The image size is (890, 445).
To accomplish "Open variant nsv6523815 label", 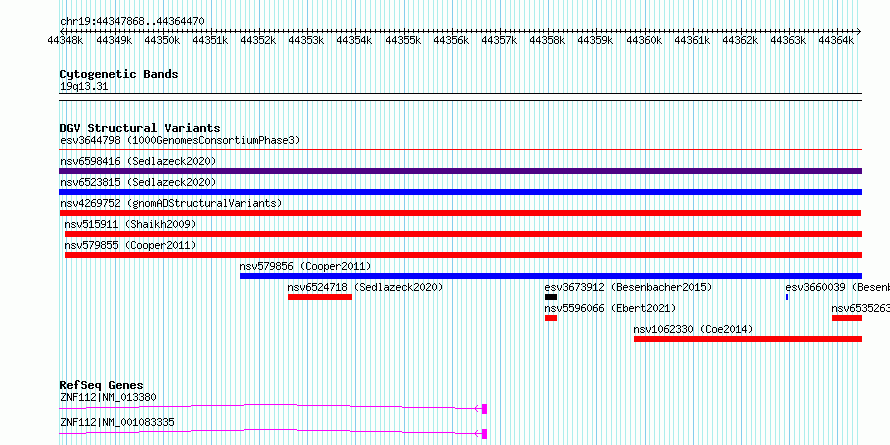I will pos(138,182).
